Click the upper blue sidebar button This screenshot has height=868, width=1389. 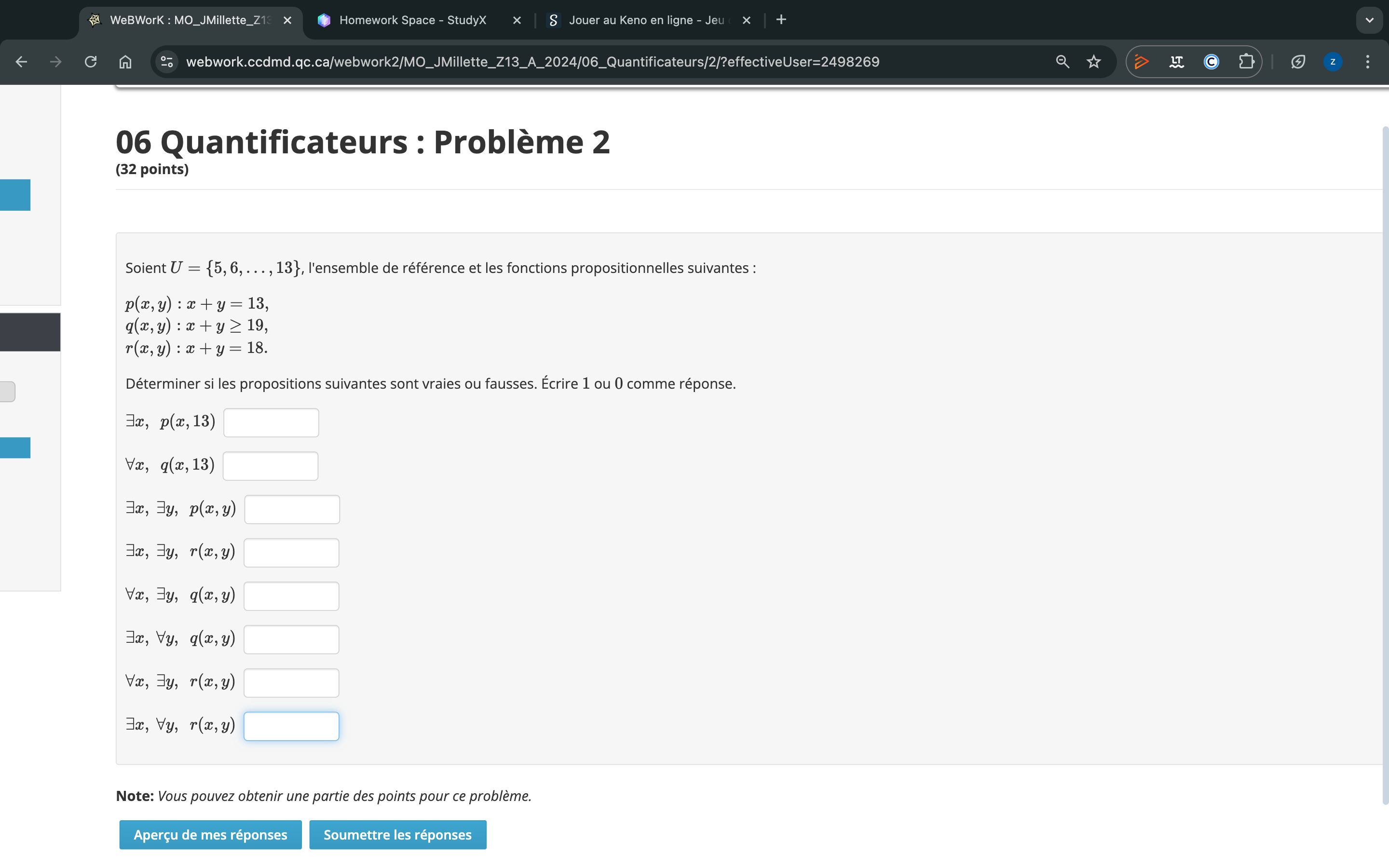pos(15,195)
